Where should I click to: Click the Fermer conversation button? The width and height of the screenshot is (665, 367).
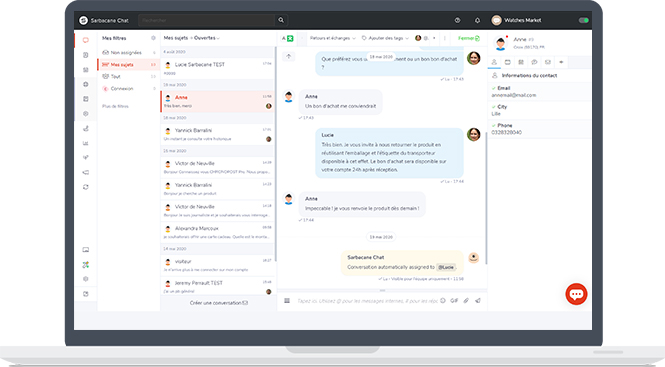[469, 38]
